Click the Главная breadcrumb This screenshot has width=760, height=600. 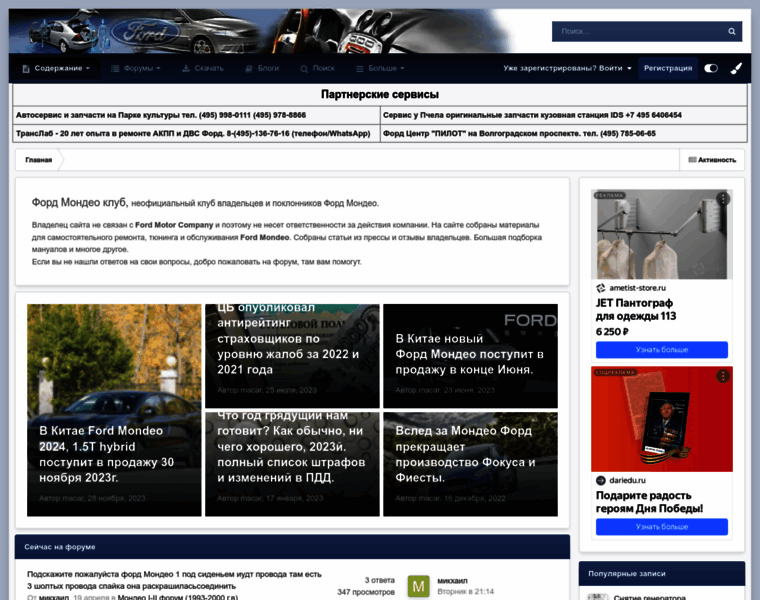coord(39,160)
